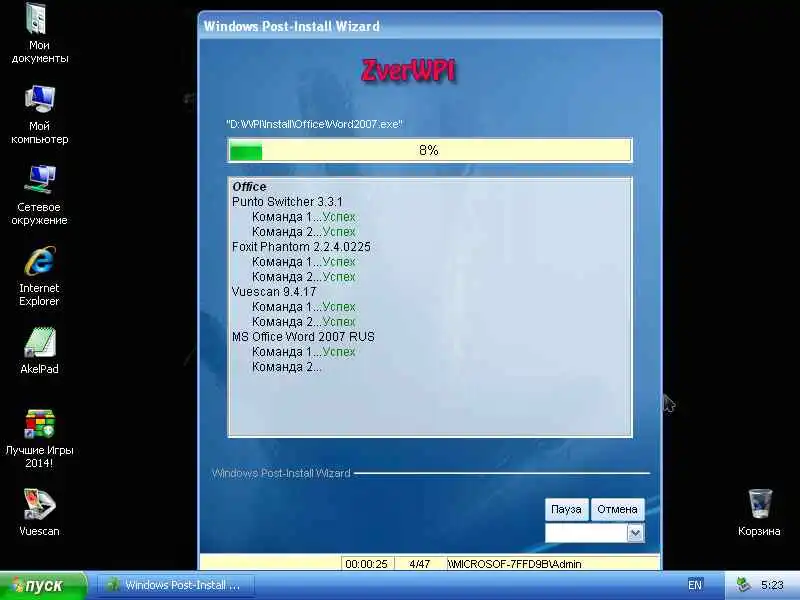Click the 00:00:25 elapsed time field
The height and width of the screenshot is (600, 800).
tap(367, 564)
